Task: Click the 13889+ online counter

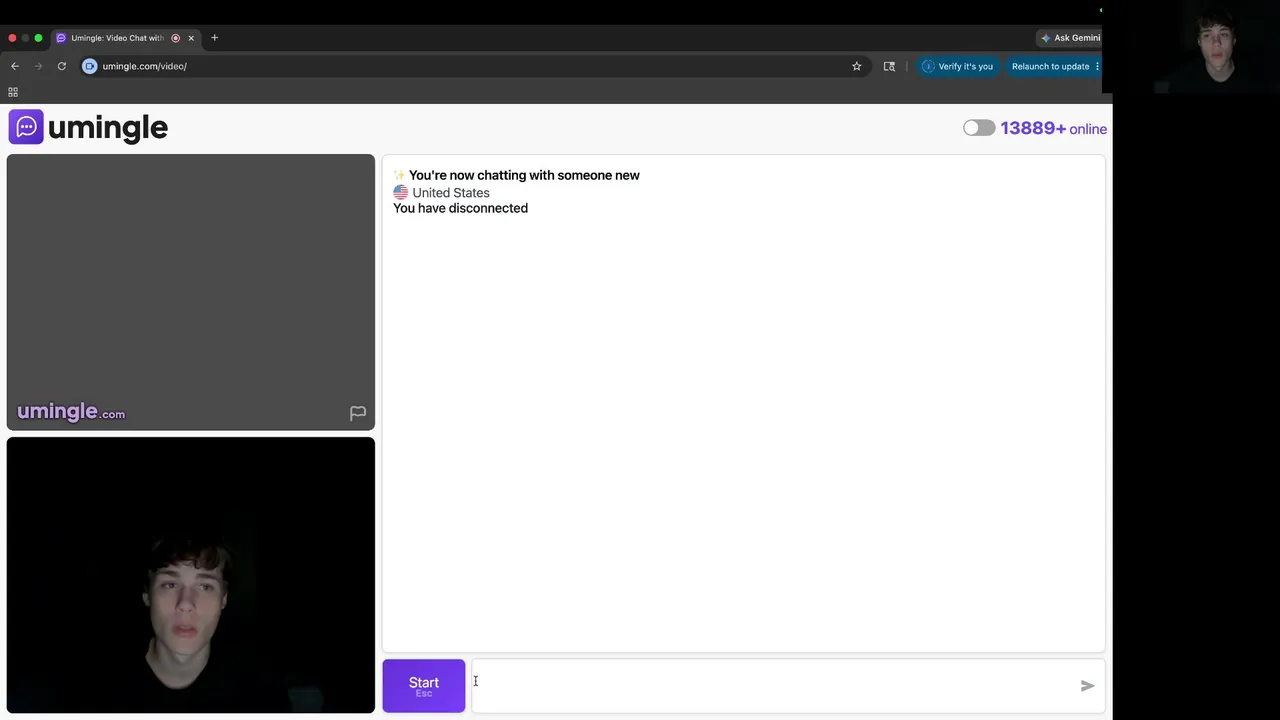Action: tap(1053, 128)
